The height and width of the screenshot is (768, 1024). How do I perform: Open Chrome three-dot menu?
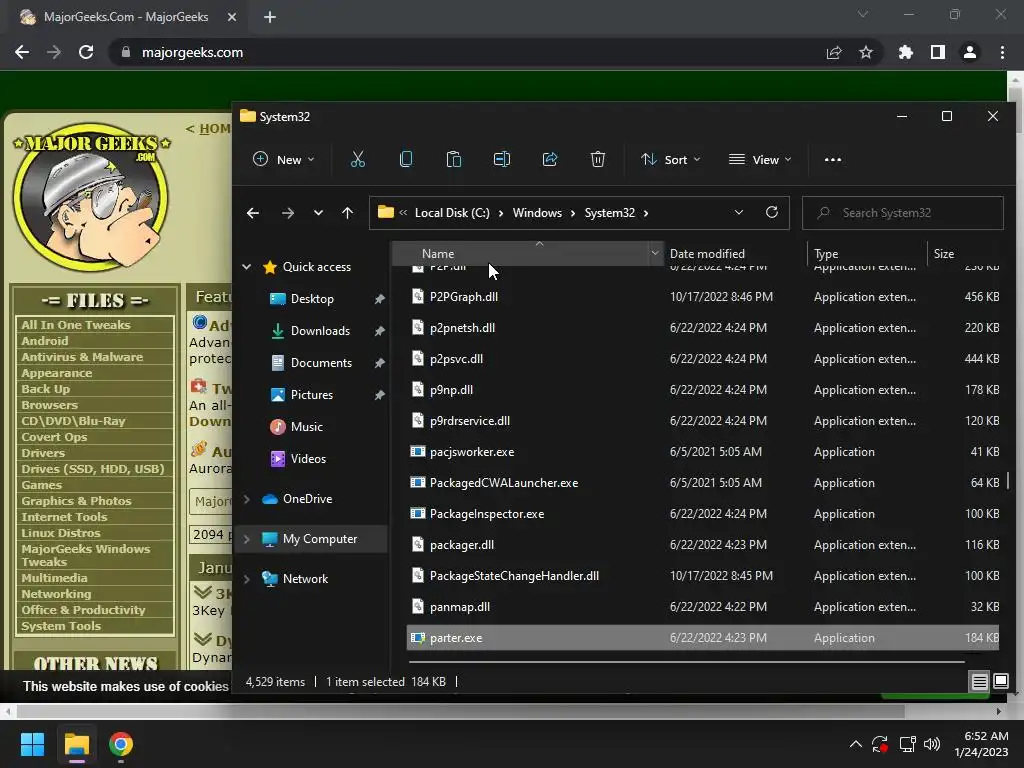point(1002,52)
